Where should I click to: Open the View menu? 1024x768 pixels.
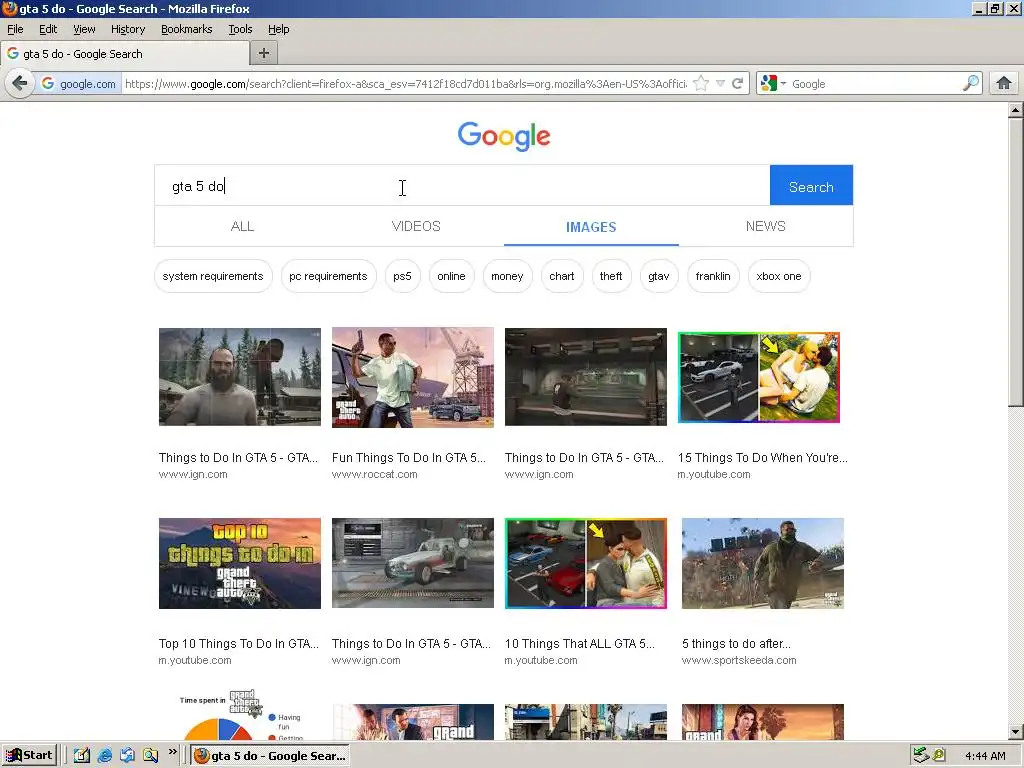point(84,29)
